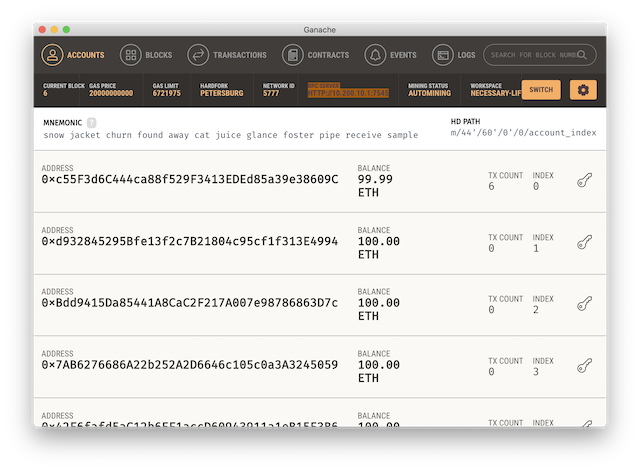The height and width of the screenshot is (471, 640).
Task: Click the Contracts document icon
Action: [293, 55]
